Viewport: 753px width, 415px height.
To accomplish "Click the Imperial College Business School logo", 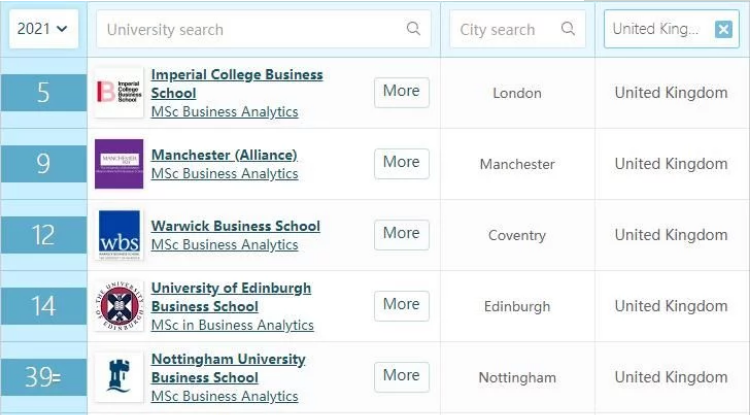I will 119,92.
